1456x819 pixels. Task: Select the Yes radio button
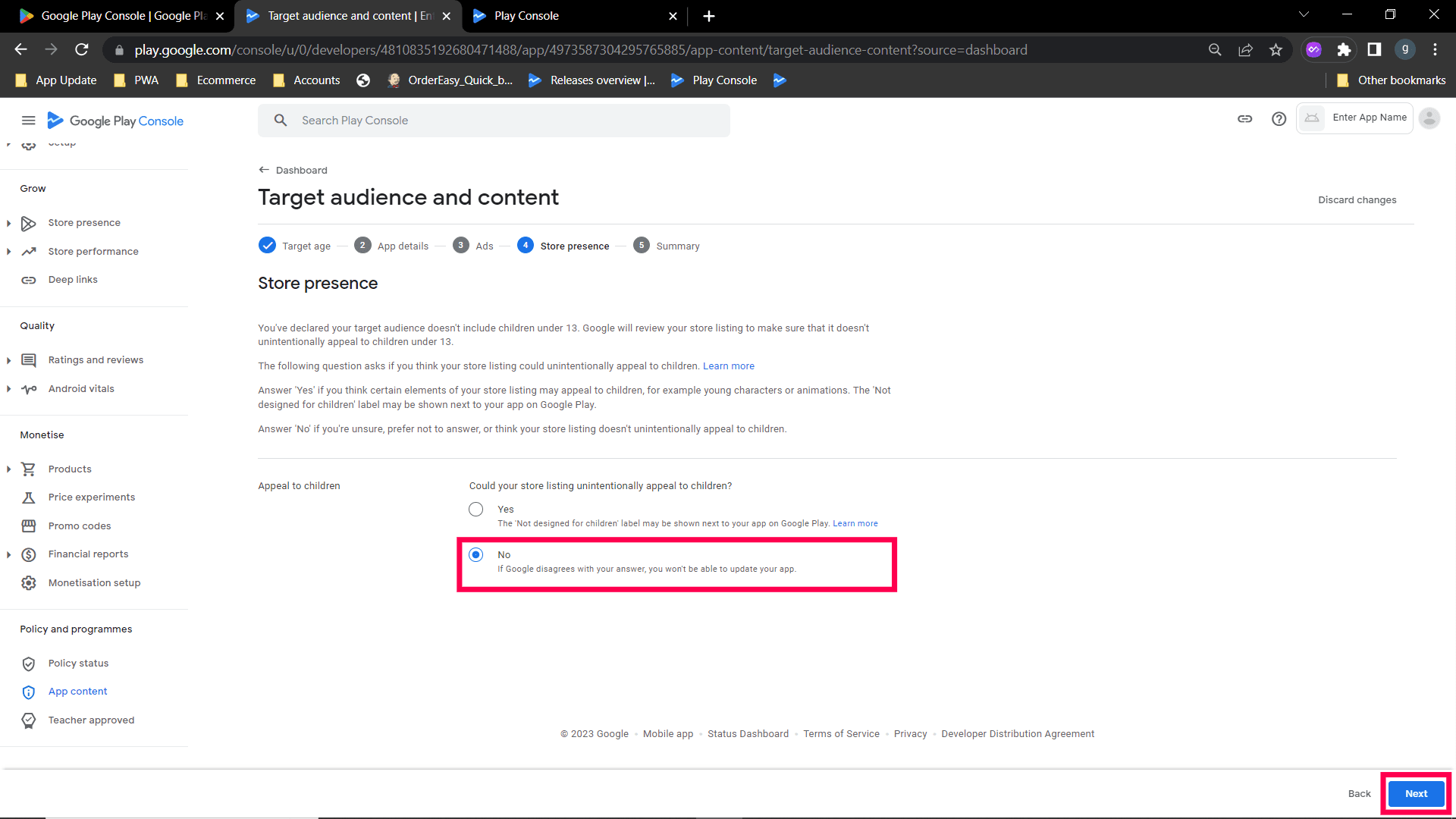pos(475,510)
